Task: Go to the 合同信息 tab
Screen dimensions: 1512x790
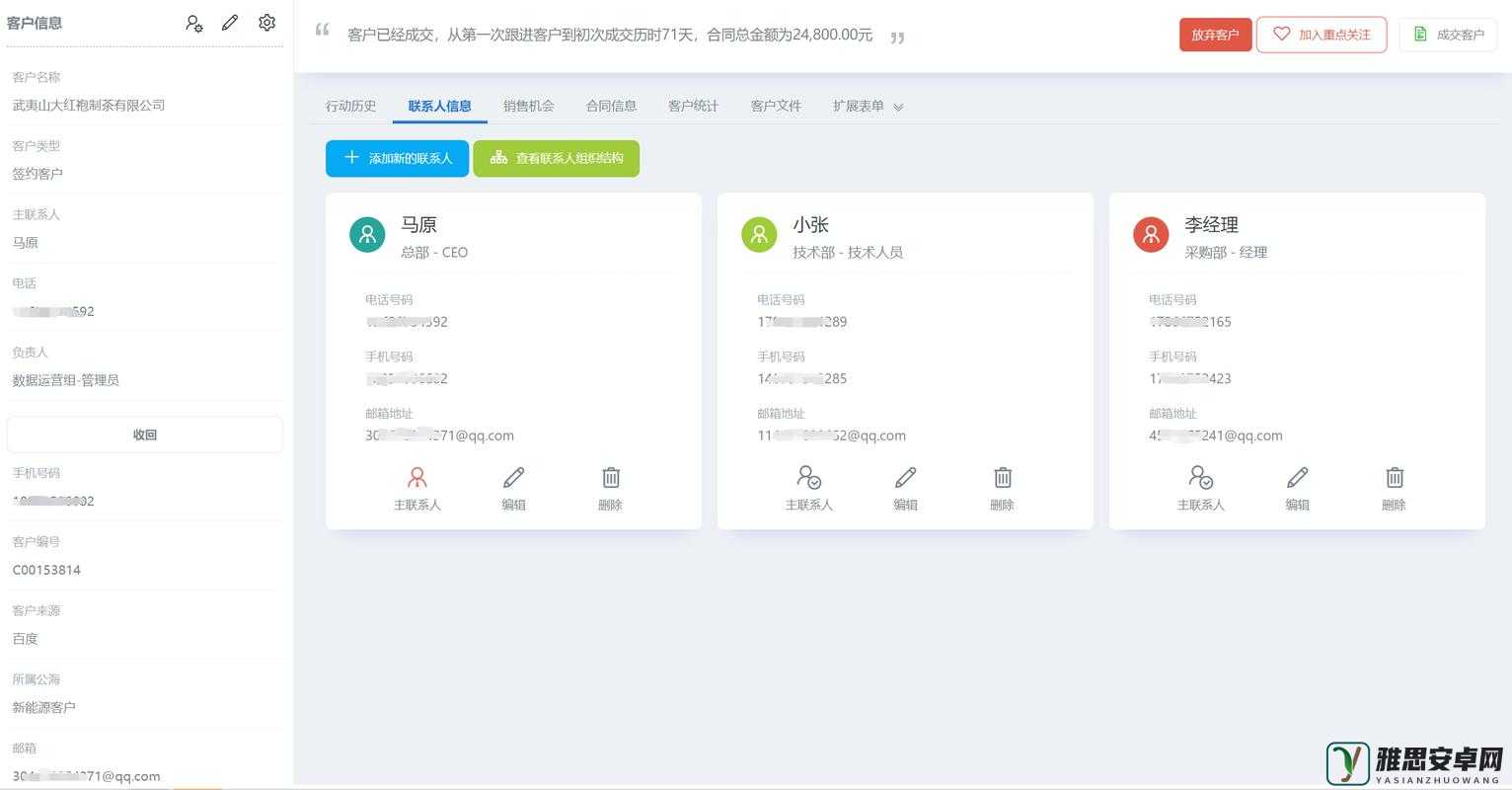Action: pos(611,106)
